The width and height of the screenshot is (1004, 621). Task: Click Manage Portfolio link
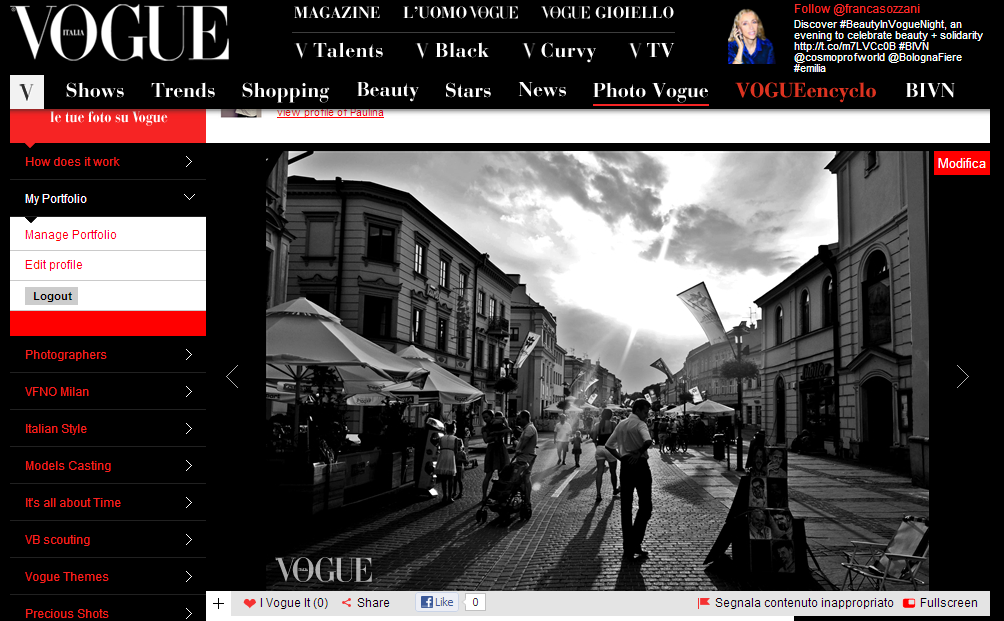coord(70,235)
